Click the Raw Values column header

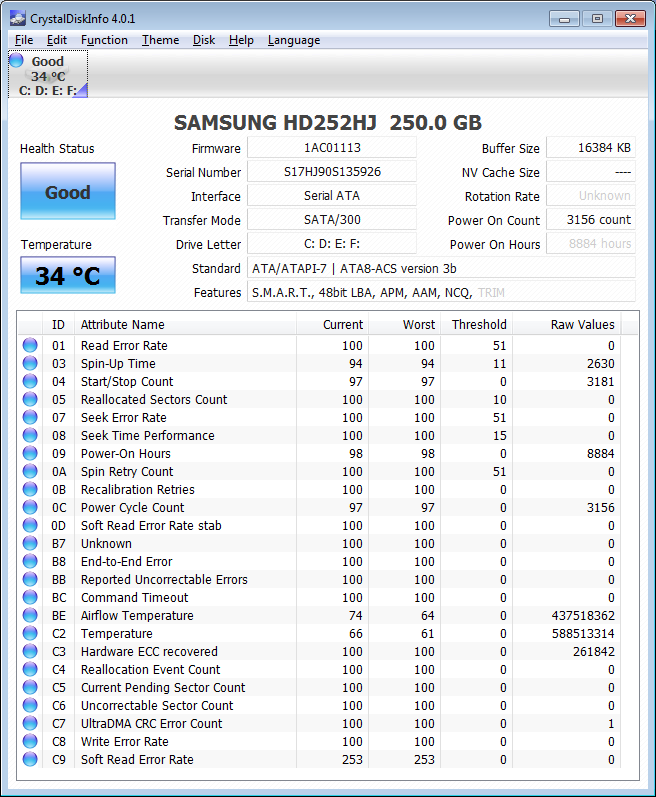[x=567, y=324]
